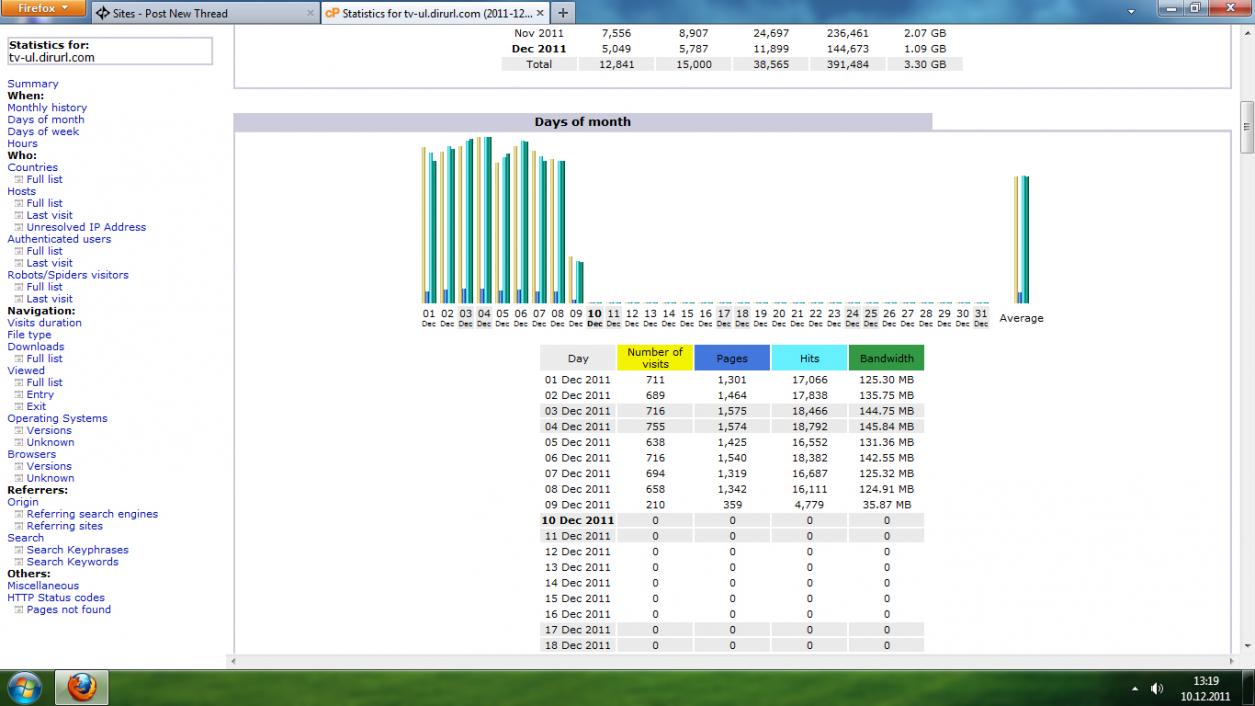The width and height of the screenshot is (1255, 706).
Task: Select the '04 Dec 2011' row date cell
Action: (x=577, y=427)
